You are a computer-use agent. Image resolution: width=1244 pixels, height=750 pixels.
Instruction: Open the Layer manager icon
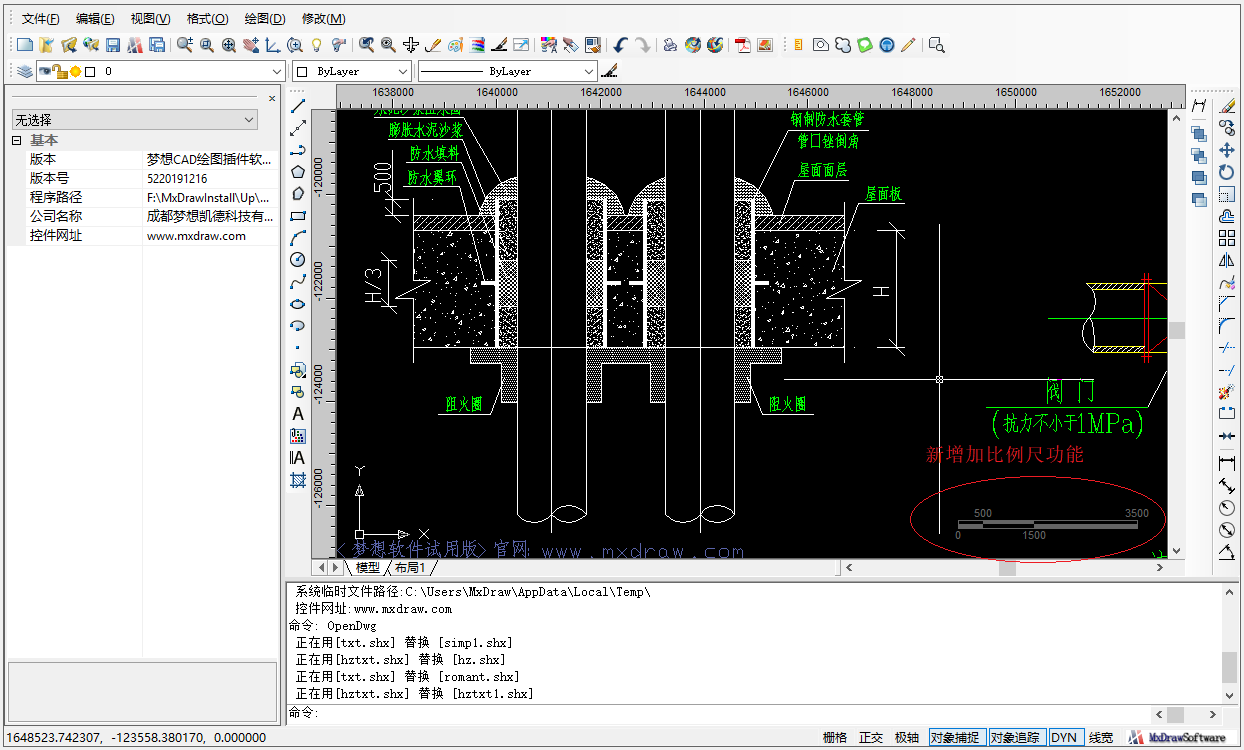pos(25,71)
